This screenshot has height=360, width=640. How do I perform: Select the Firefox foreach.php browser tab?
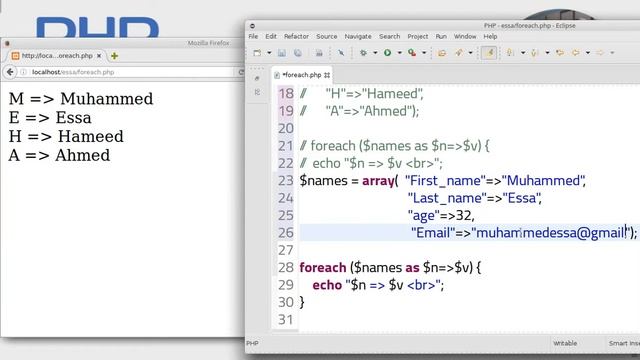[57, 56]
